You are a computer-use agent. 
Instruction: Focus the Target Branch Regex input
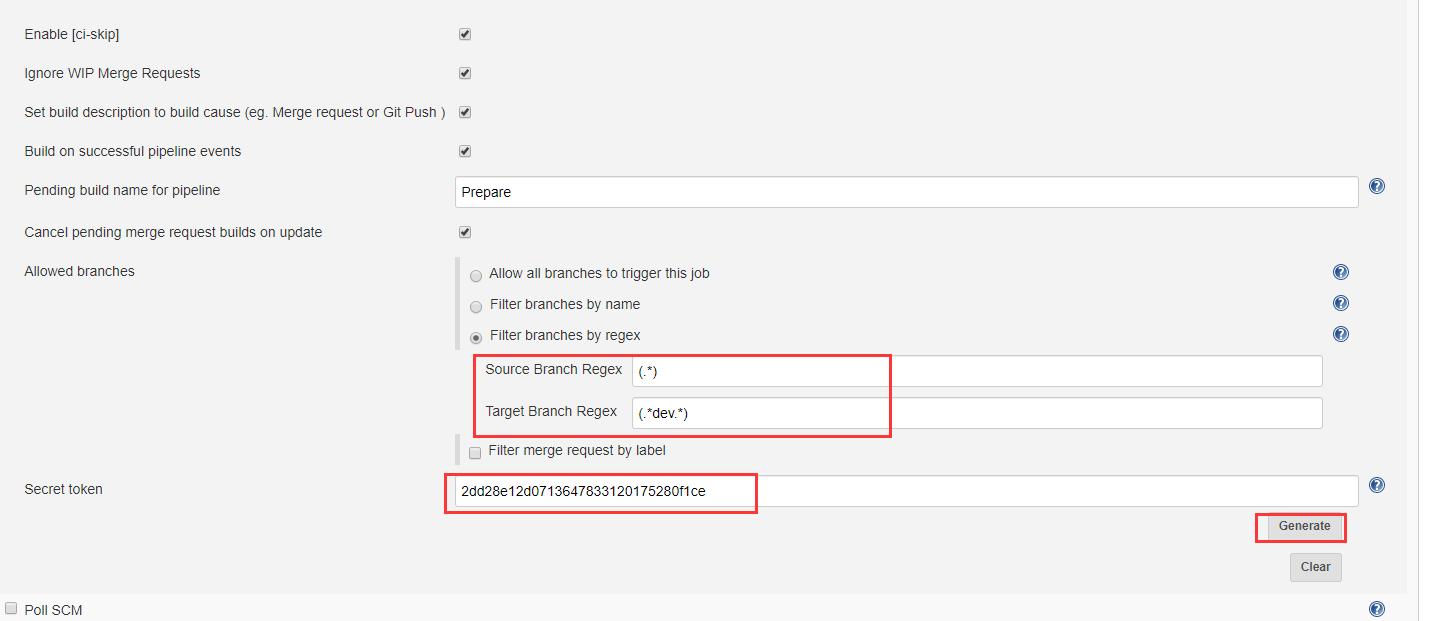[x=976, y=413]
